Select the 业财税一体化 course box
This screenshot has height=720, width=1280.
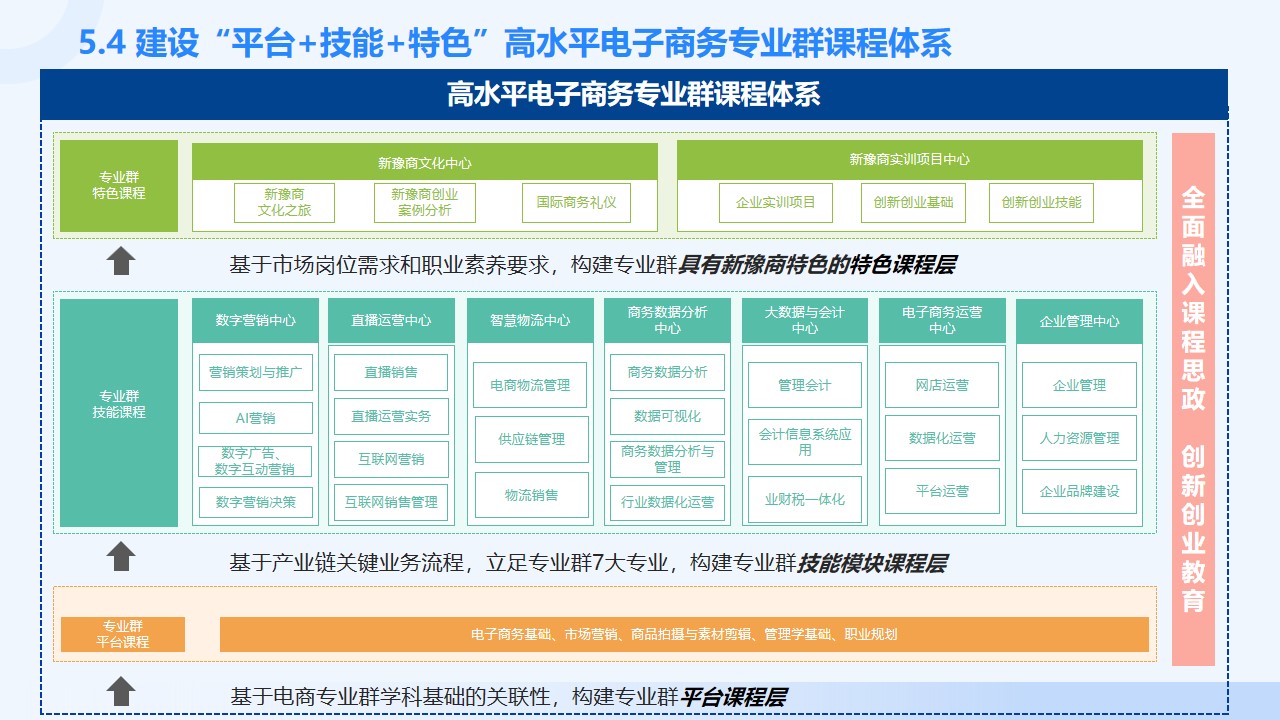[804, 499]
